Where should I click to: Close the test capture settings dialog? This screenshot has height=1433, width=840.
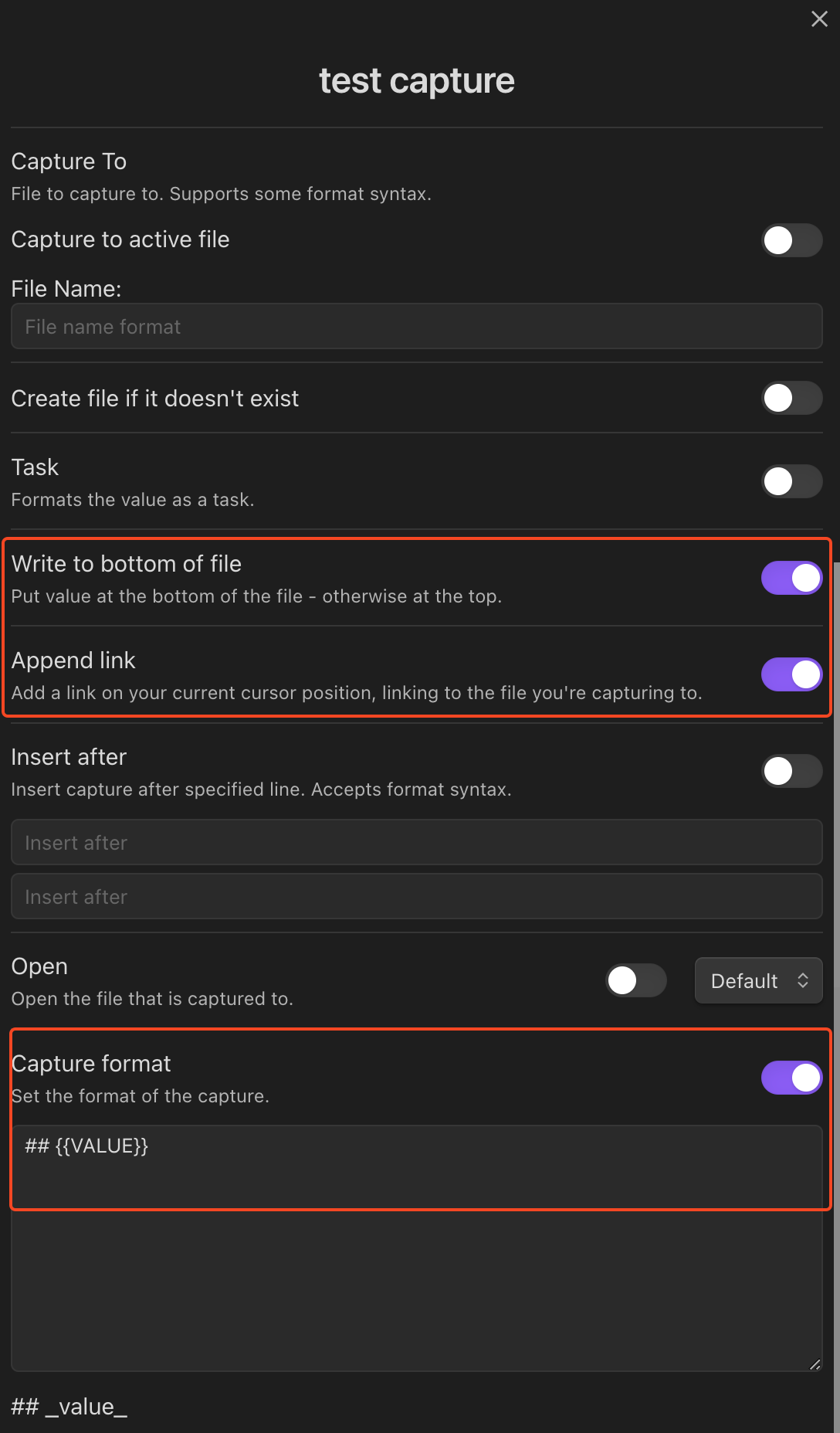pos(819,19)
